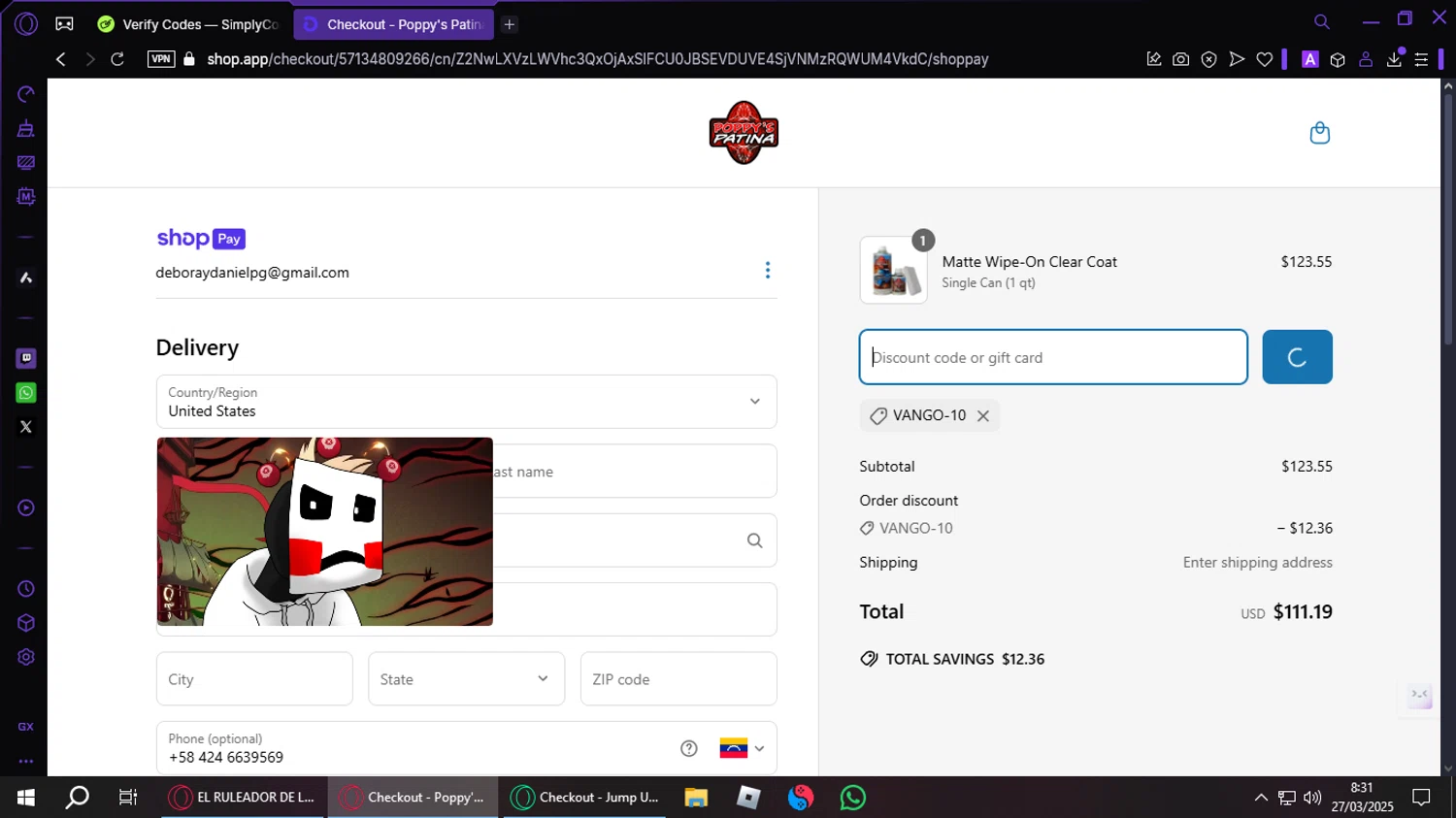Search open tabs with magnifier icon

[x=1321, y=21]
